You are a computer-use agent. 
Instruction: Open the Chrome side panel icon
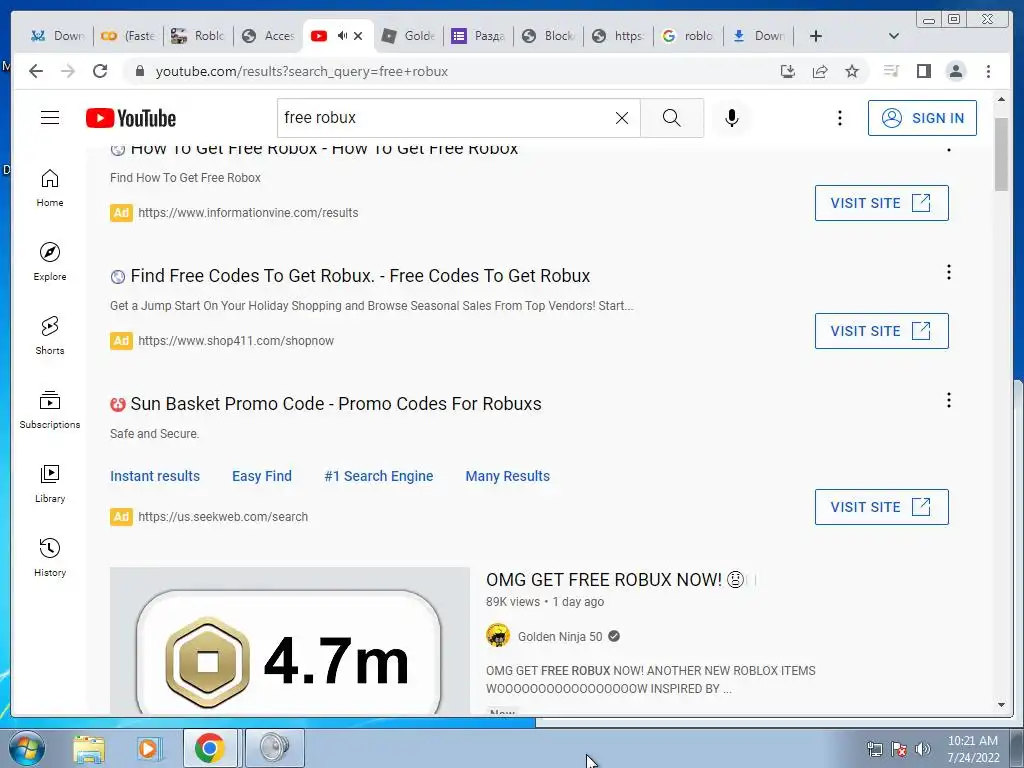tap(923, 71)
